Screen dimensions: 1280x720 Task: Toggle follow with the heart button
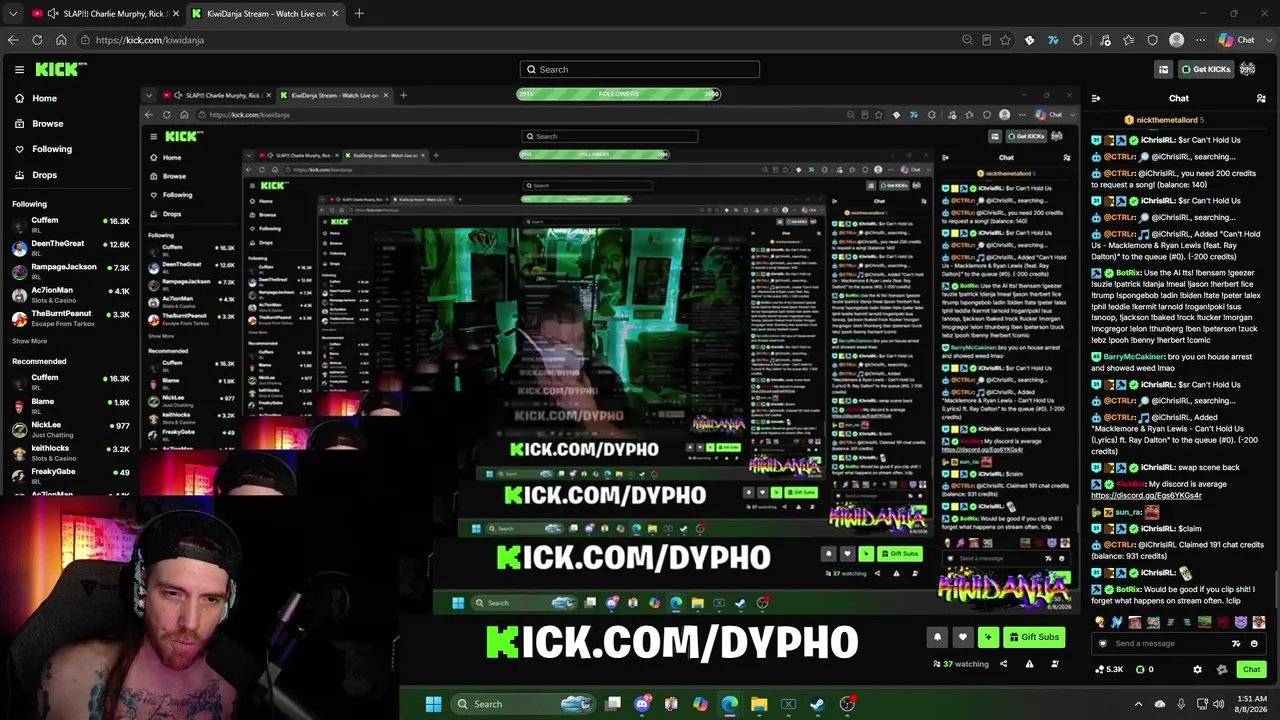[x=963, y=637]
